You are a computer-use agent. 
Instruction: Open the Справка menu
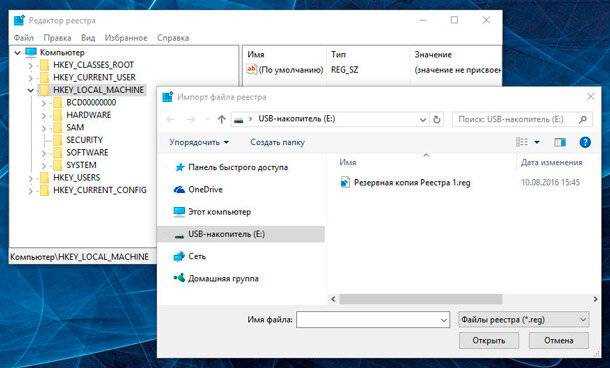[173, 38]
